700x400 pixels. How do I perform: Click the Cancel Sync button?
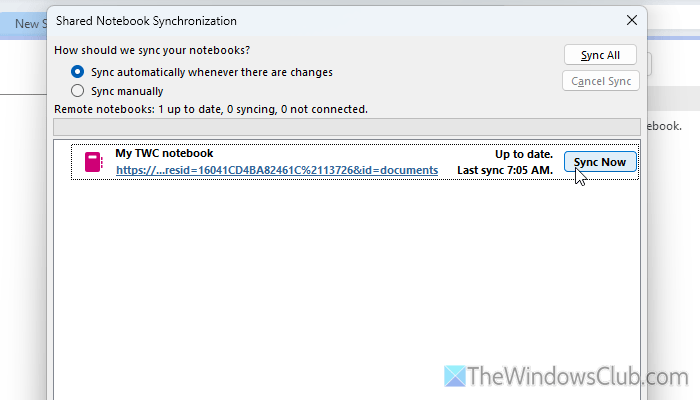point(601,81)
